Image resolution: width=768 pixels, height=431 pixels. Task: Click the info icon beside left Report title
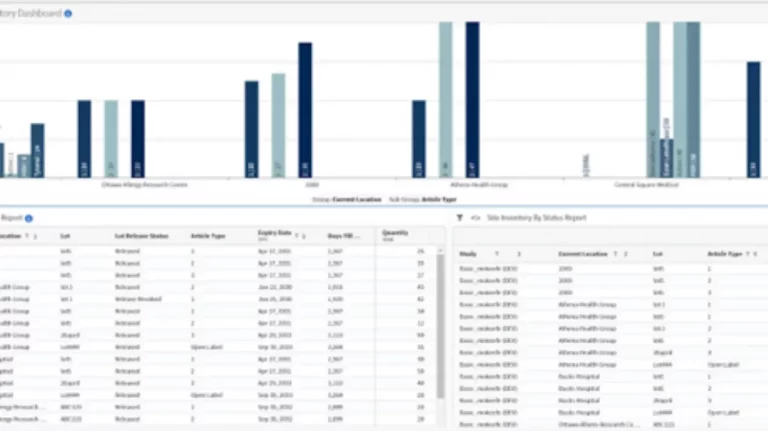(x=29, y=217)
